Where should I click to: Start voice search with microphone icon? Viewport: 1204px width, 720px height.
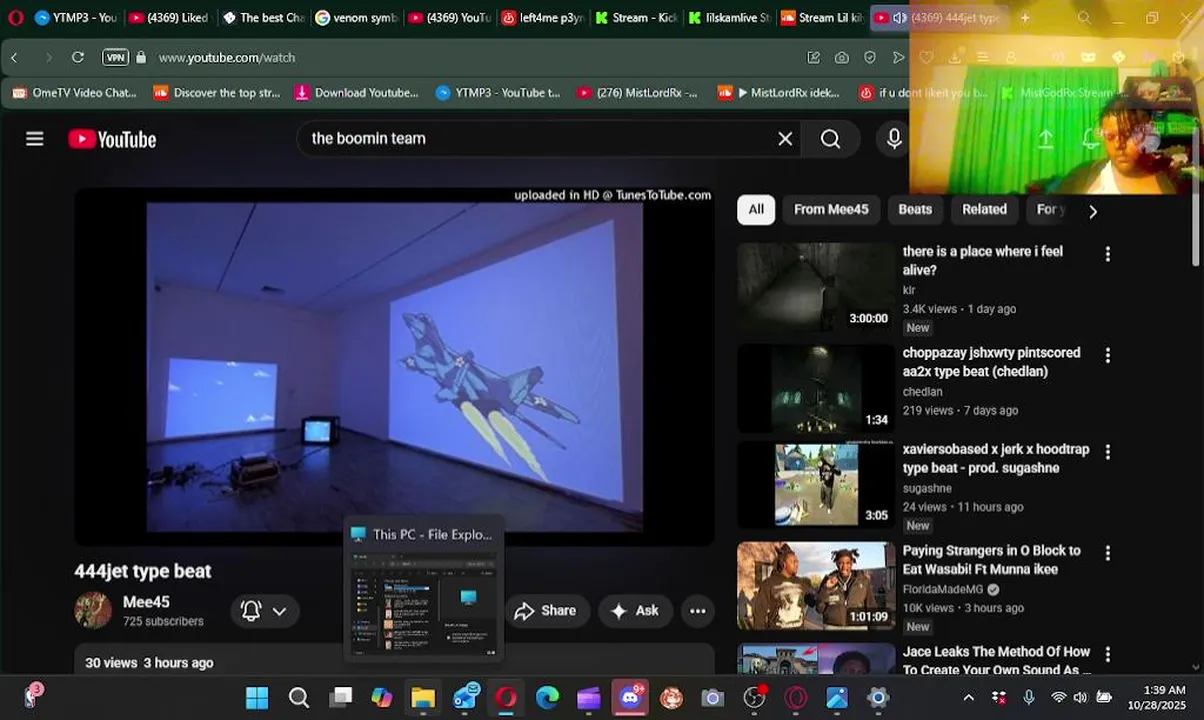(894, 139)
